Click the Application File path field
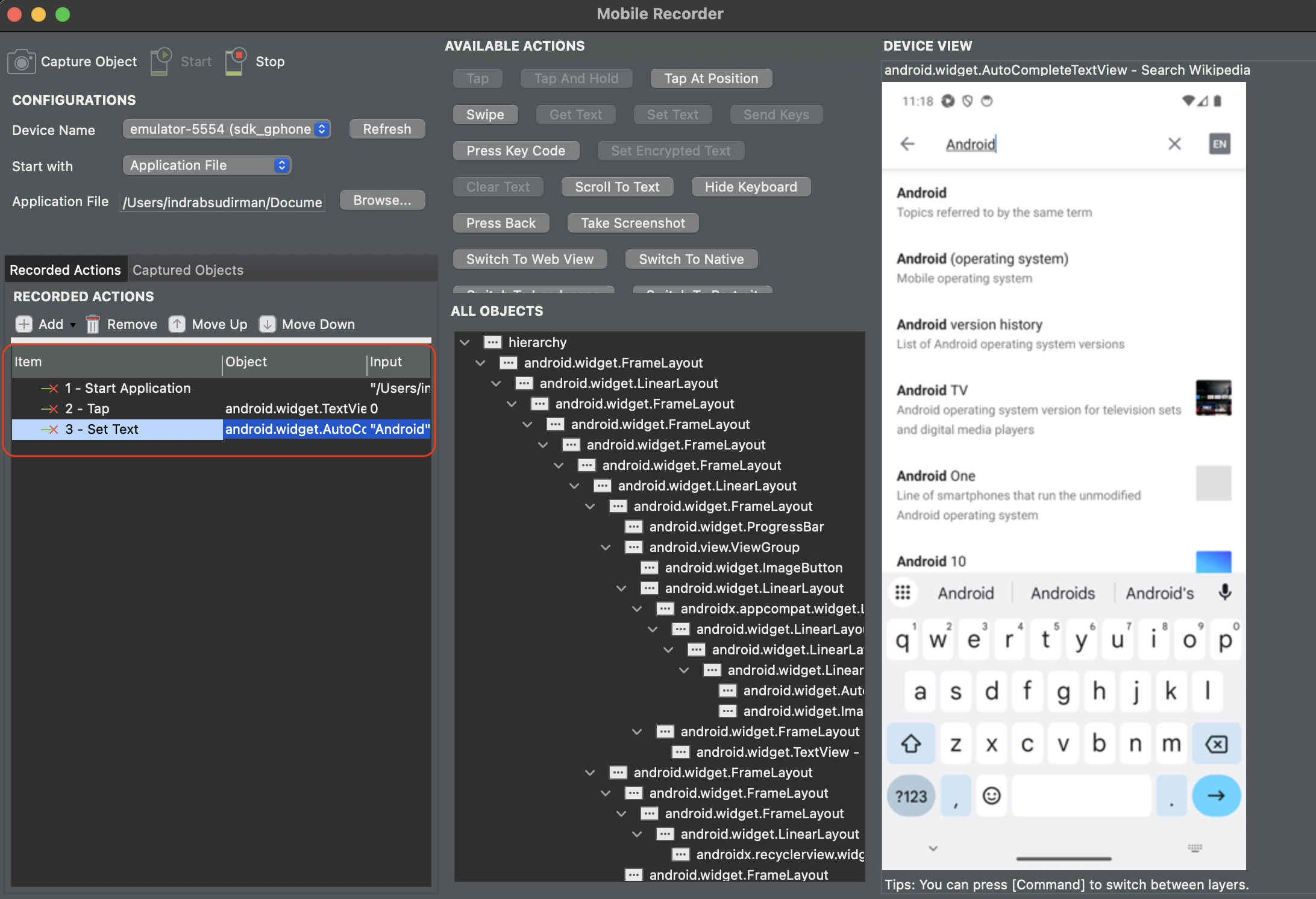Screen dimensions: 1316x899 222,202
